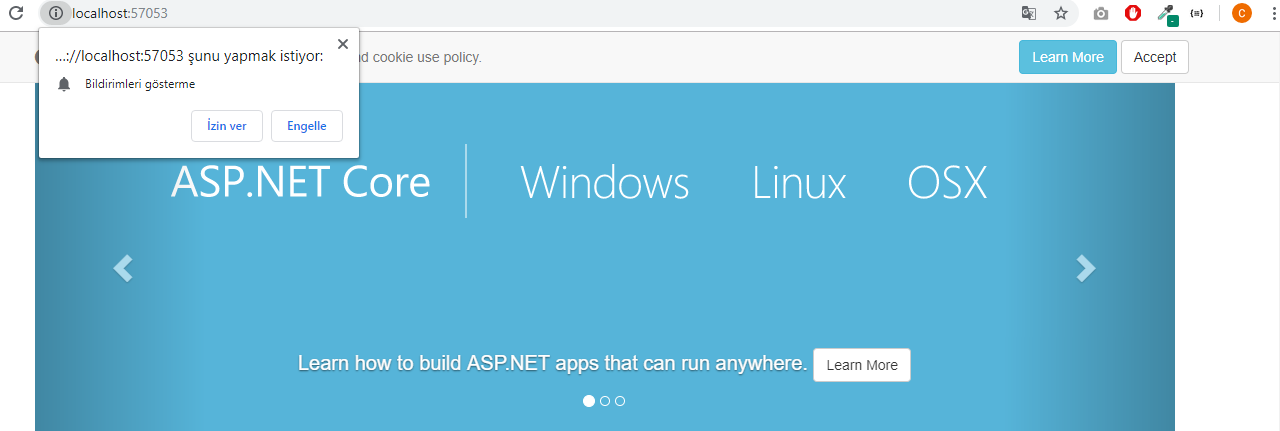The width and height of the screenshot is (1280, 431).
Task: Bookmark this page with the star icon
Action: (x=1061, y=13)
